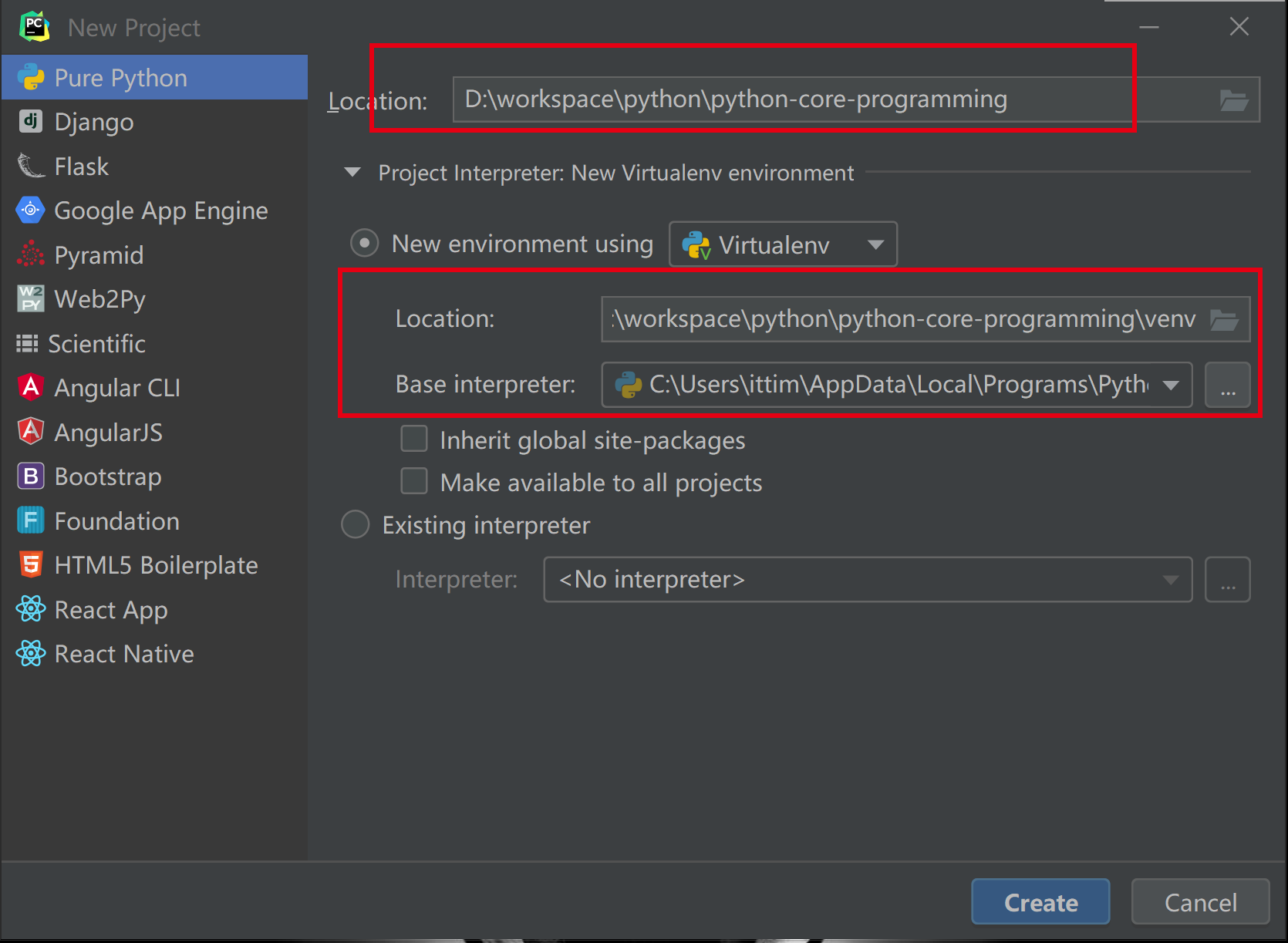Click the Flask horn icon
The height and width of the screenshot is (943, 1288).
[x=31, y=166]
